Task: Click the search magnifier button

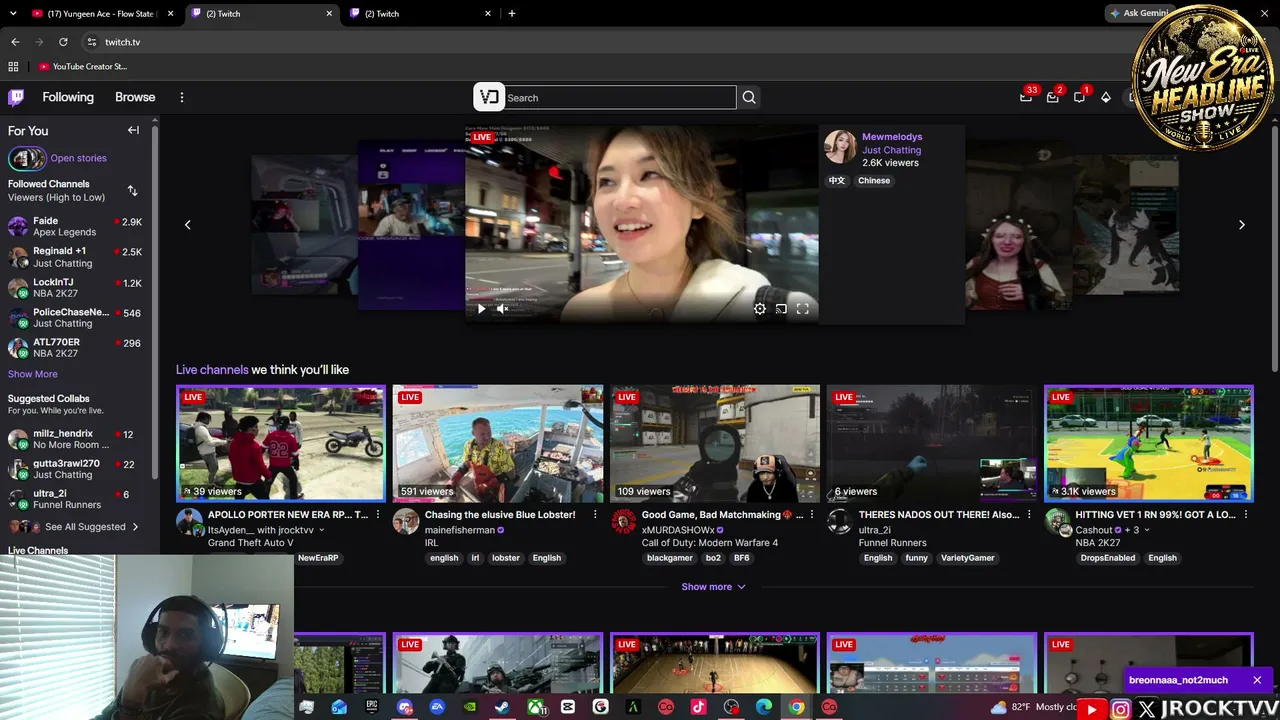Action: click(x=749, y=97)
